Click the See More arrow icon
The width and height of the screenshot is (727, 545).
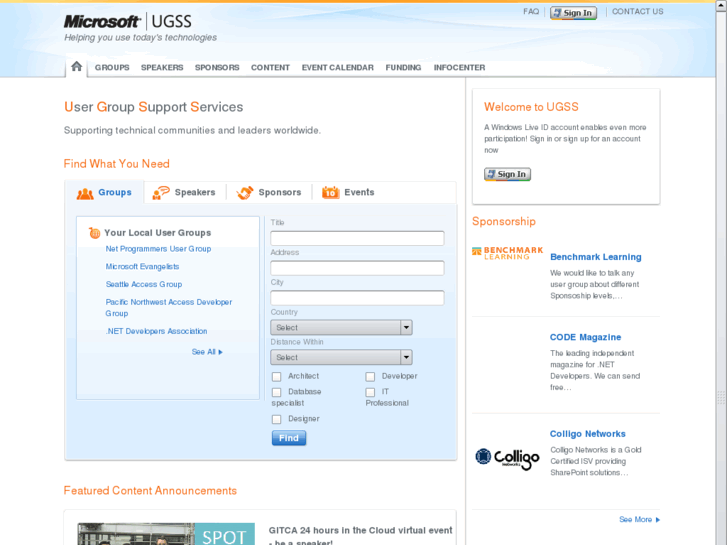pyautogui.click(x=657, y=519)
